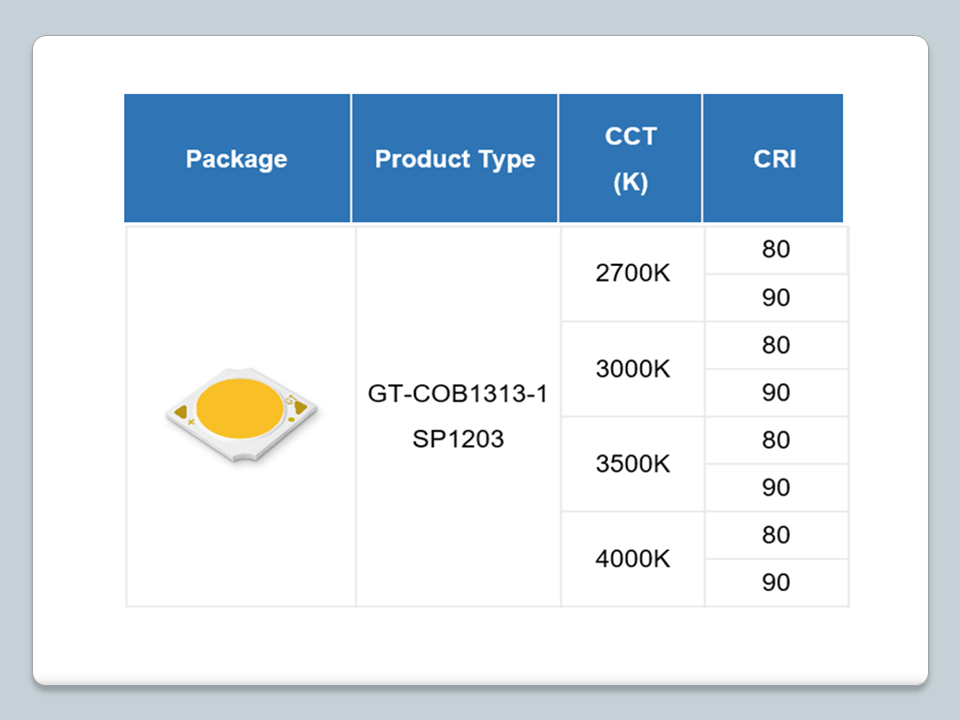The image size is (960, 720).
Task: Click the CRI 90 cell for 3500K
Action: point(776,488)
